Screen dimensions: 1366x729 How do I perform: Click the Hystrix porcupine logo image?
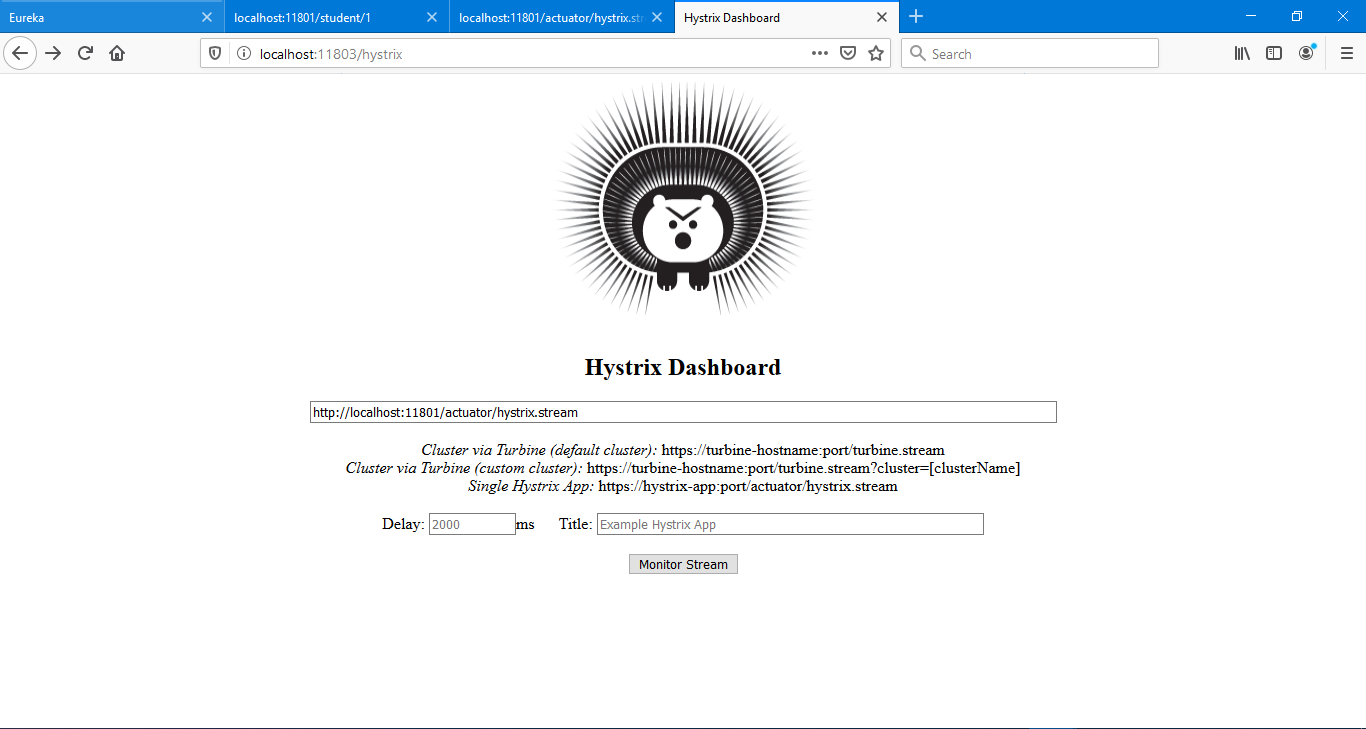click(683, 198)
